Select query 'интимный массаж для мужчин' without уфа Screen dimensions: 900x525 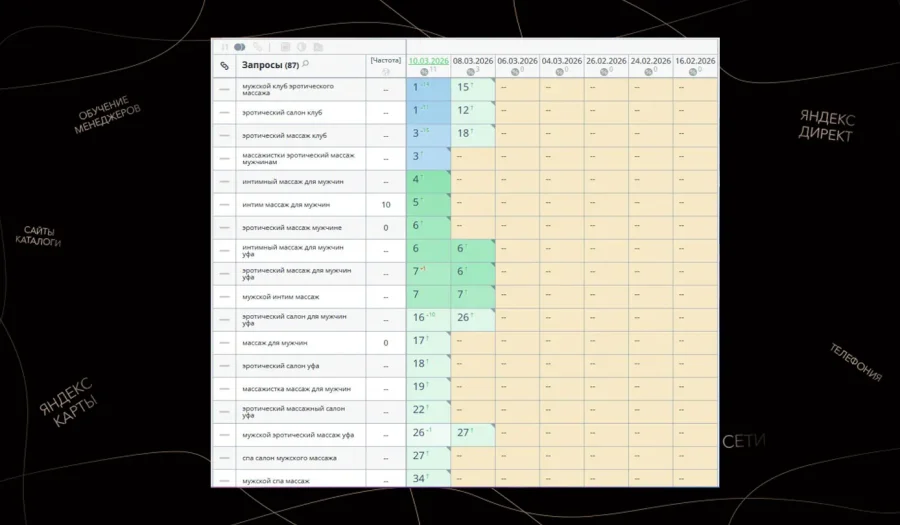click(293, 181)
